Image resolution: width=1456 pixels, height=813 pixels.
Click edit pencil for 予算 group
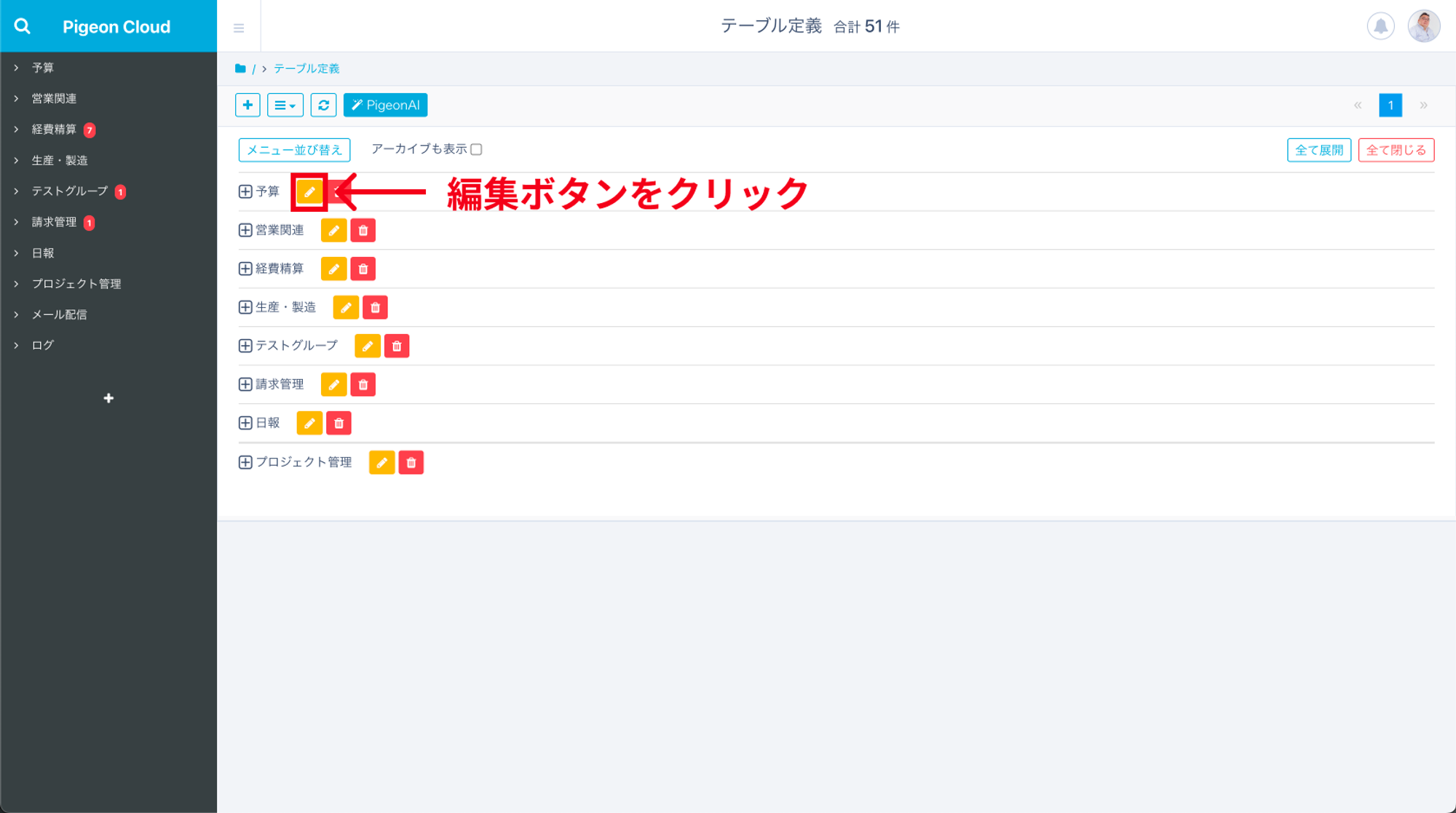pyautogui.click(x=309, y=192)
